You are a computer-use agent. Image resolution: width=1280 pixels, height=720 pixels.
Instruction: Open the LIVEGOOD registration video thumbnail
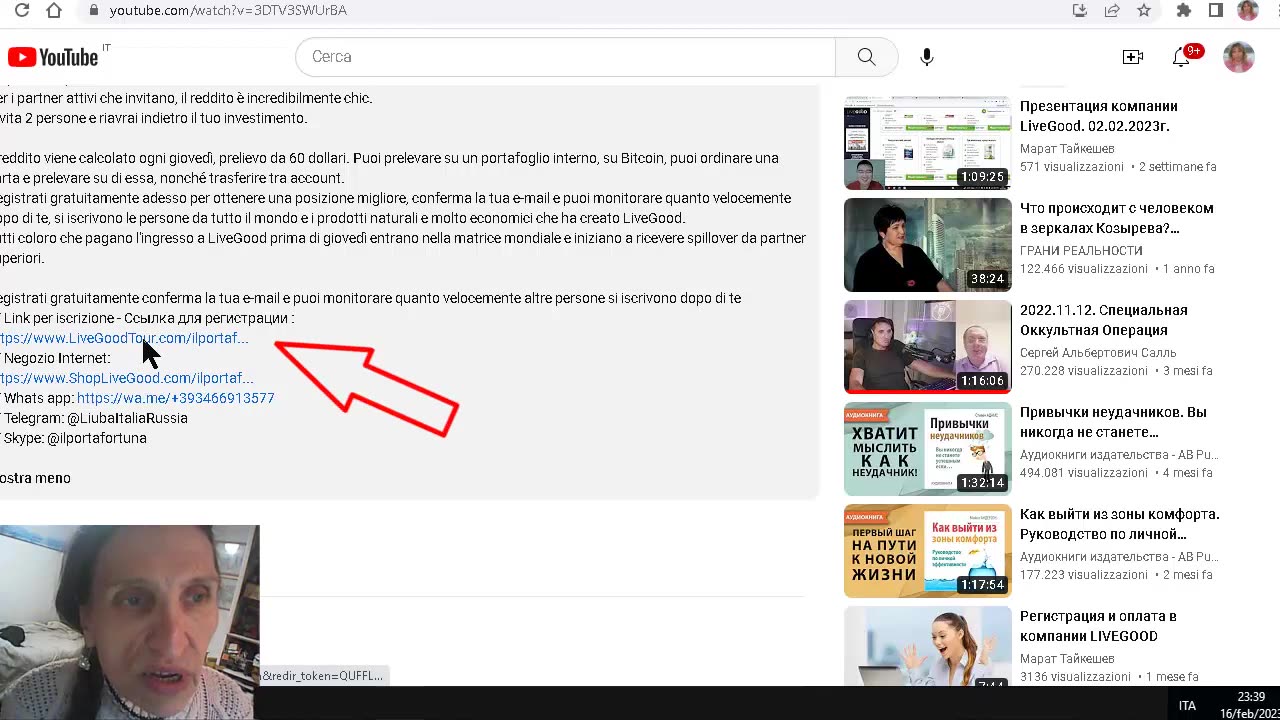927,645
